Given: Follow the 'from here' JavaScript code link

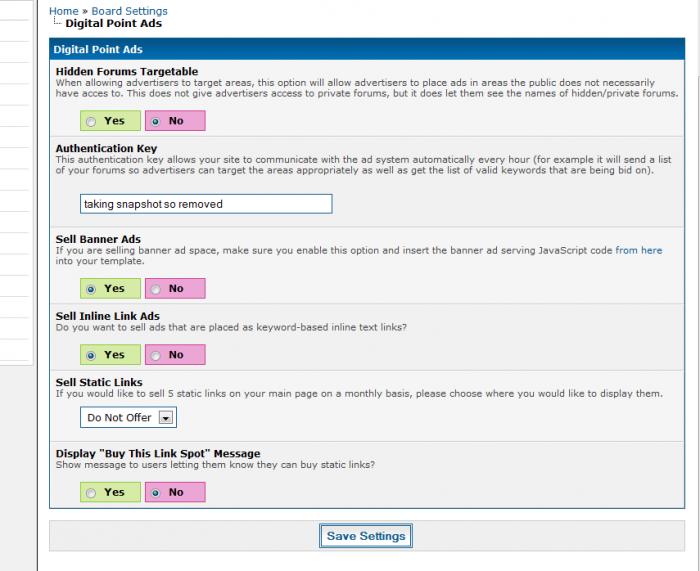Looking at the screenshot, I should pyautogui.click(x=638, y=250).
